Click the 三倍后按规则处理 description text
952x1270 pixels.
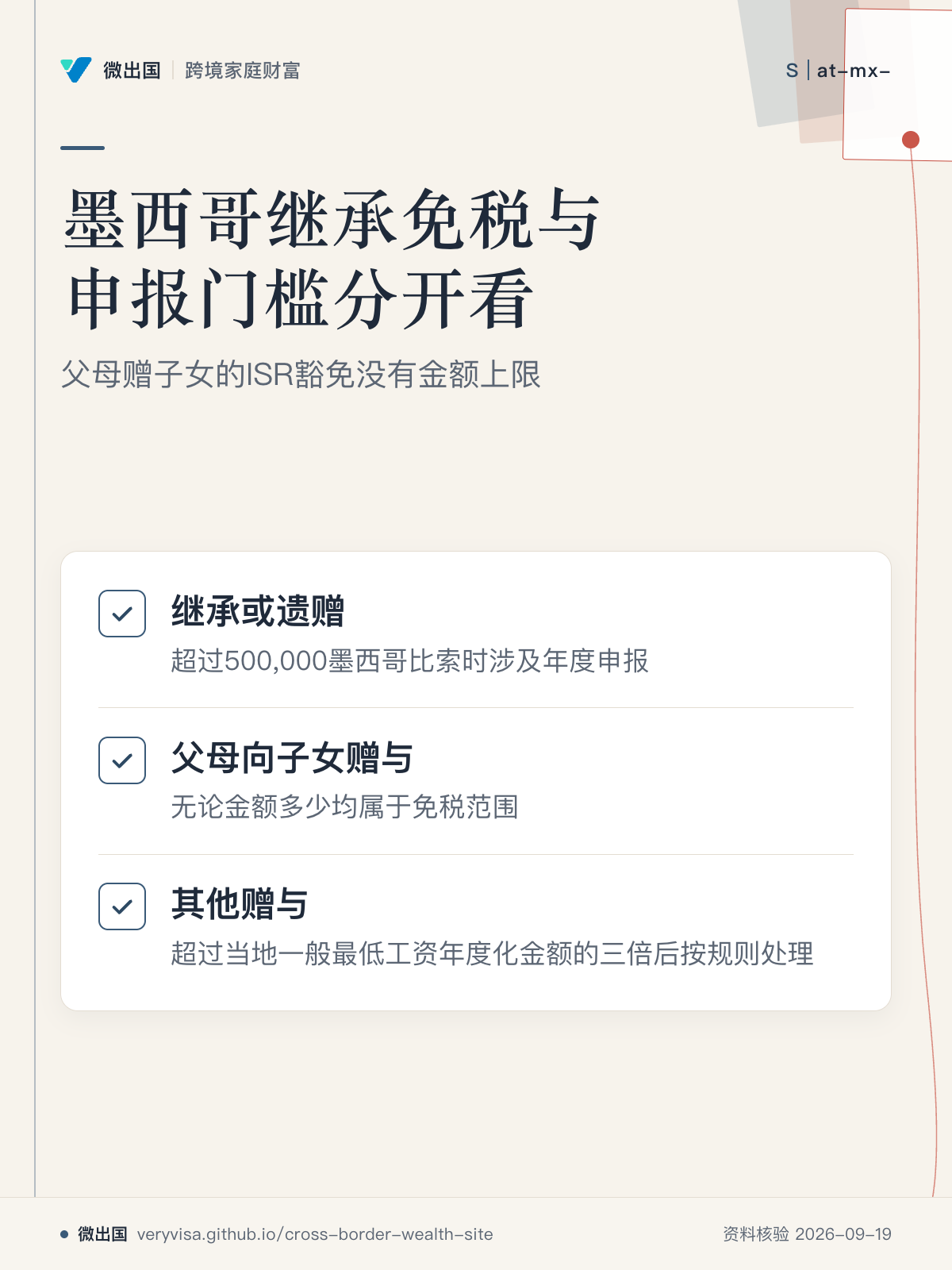pyautogui.click(x=492, y=953)
